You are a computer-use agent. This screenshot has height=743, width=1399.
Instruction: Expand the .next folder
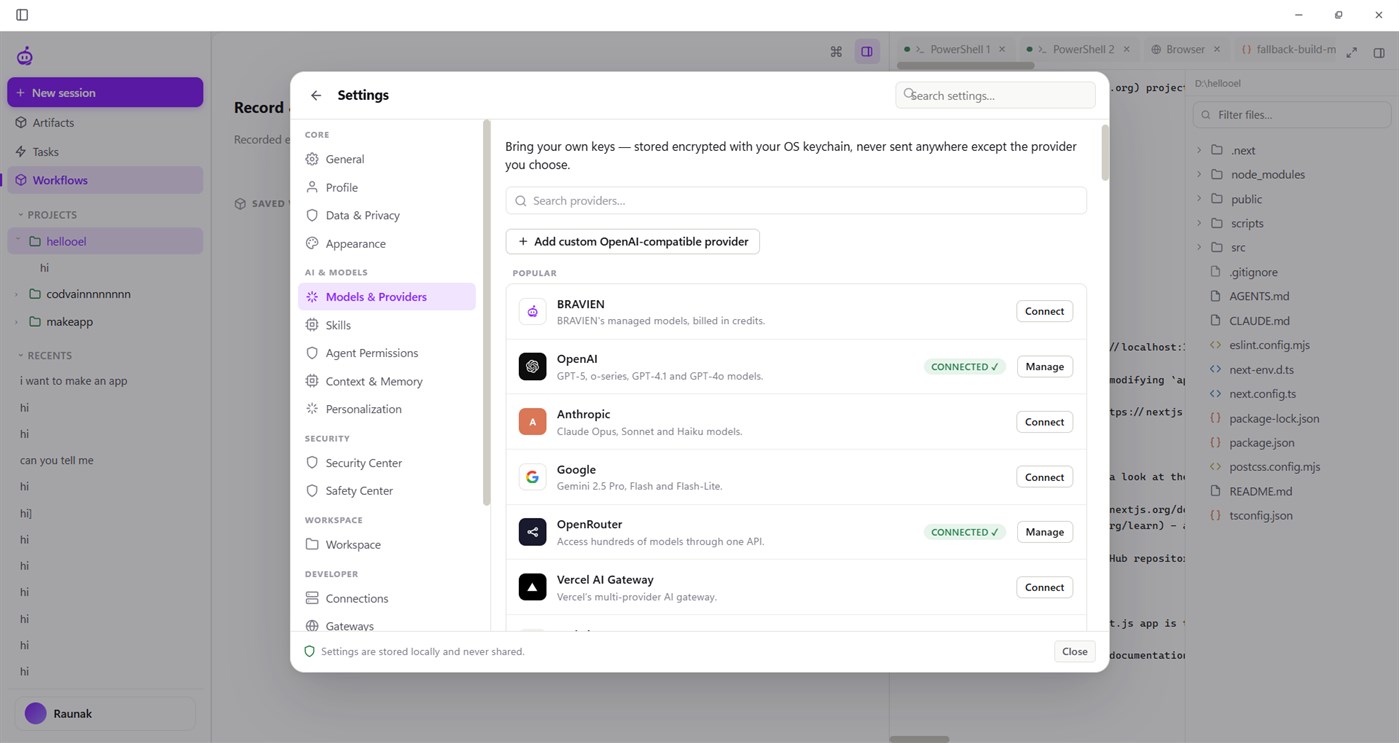(1199, 150)
